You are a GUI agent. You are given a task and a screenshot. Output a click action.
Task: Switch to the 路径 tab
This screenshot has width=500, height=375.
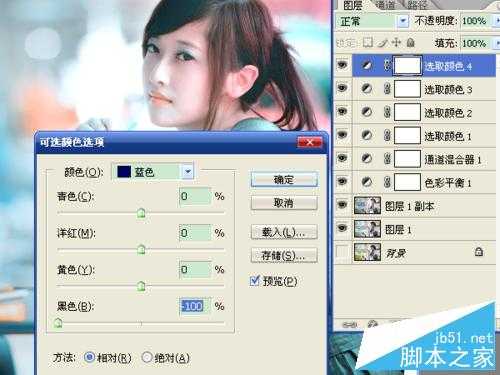[418, 5]
